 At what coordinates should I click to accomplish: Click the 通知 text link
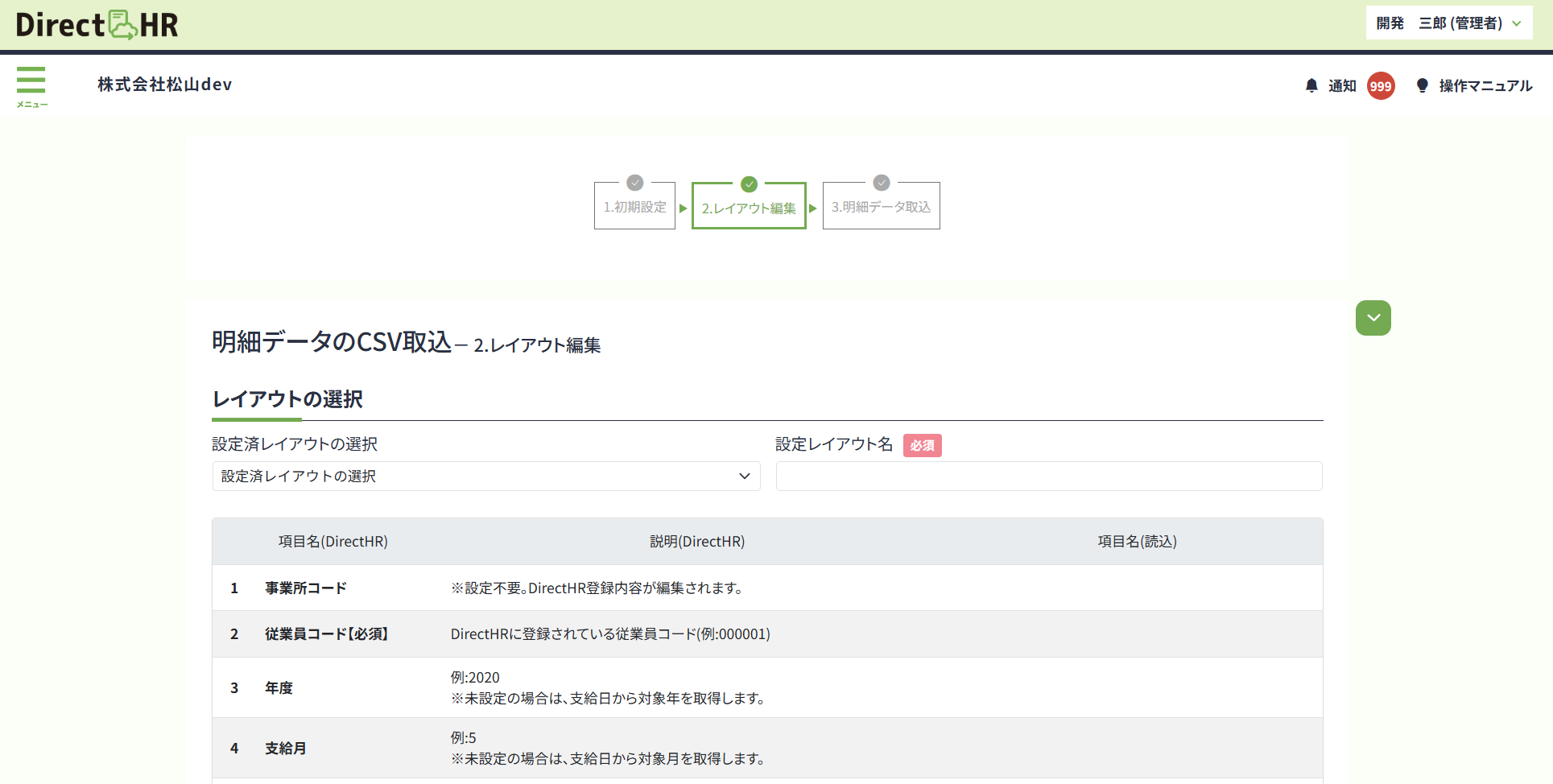[1342, 86]
